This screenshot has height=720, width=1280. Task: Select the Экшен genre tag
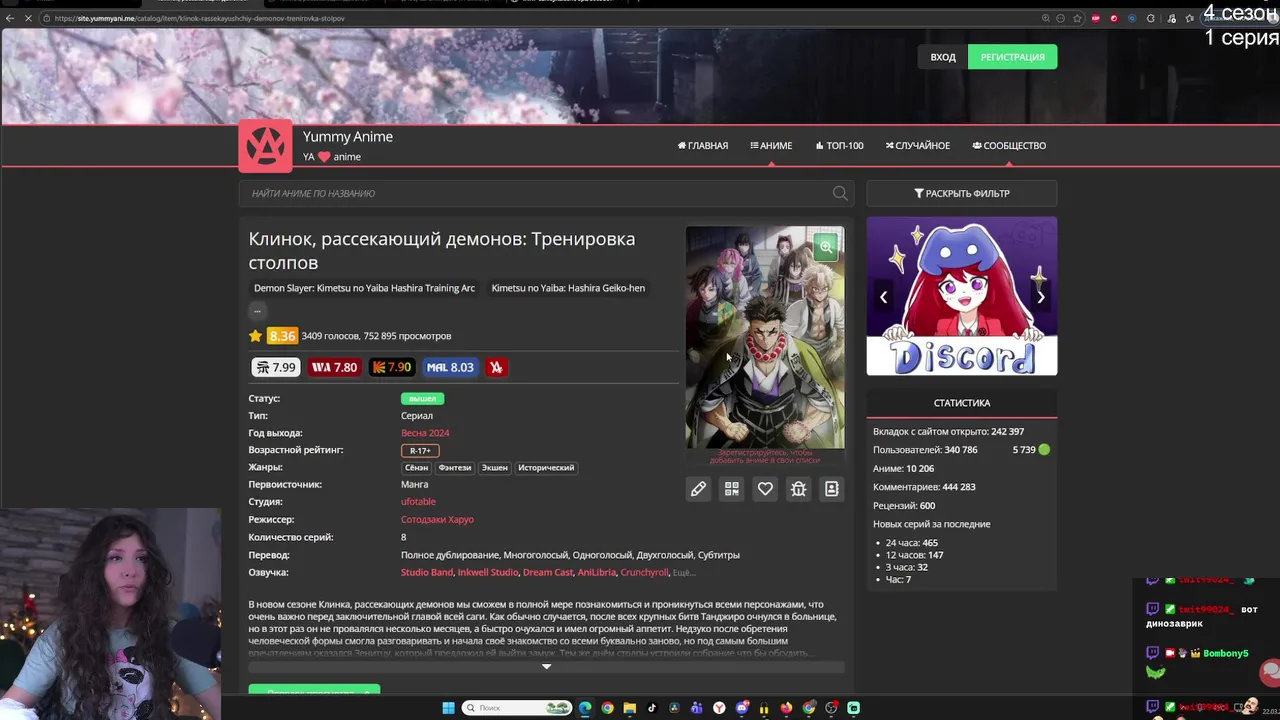click(x=495, y=468)
